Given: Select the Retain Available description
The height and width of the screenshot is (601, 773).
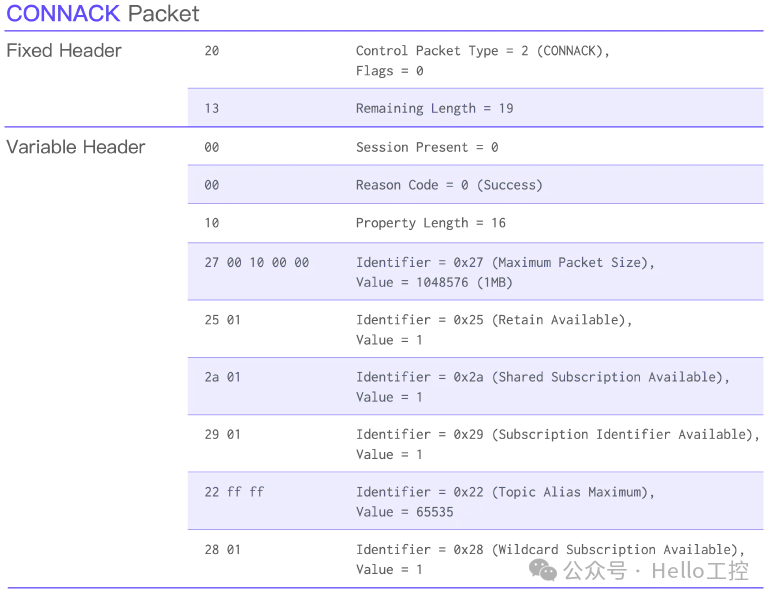Looking at the screenshot, I should (x=494, y=330).
